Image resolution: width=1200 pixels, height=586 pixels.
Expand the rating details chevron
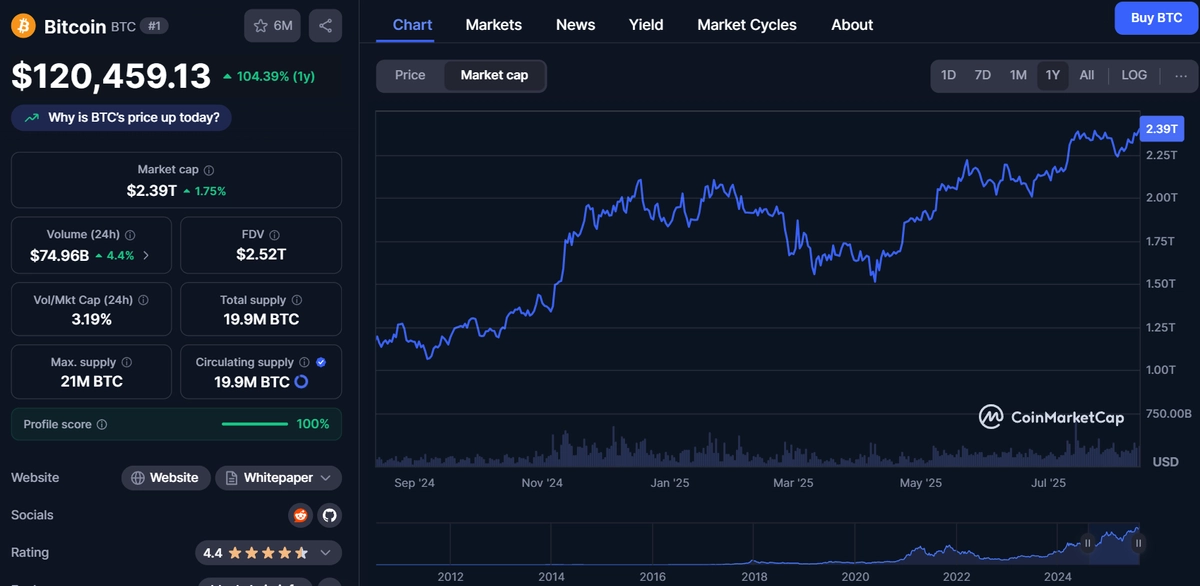tap(326, 552)
